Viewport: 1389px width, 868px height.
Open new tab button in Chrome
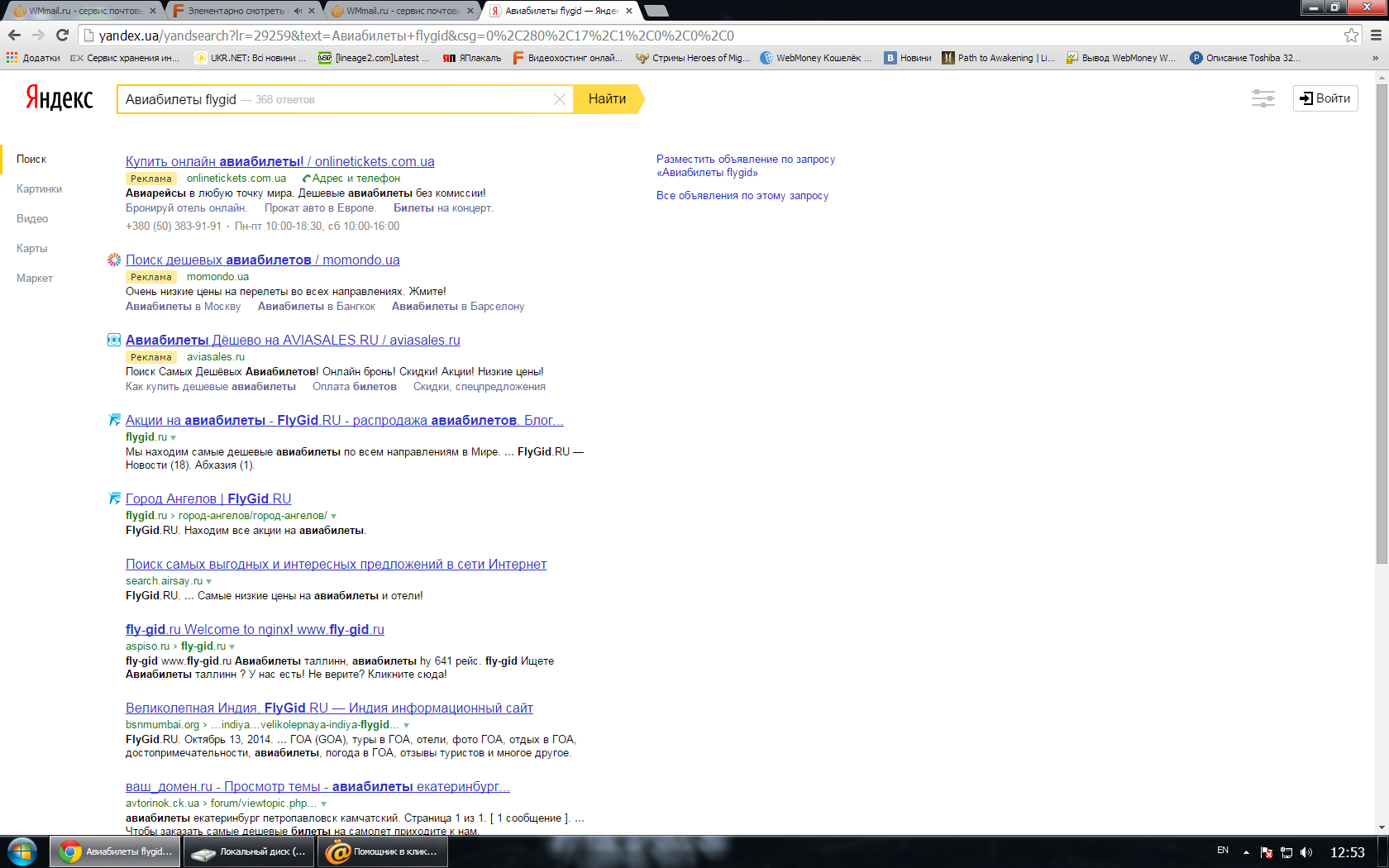pyautogui.click(x=656, y=11)
